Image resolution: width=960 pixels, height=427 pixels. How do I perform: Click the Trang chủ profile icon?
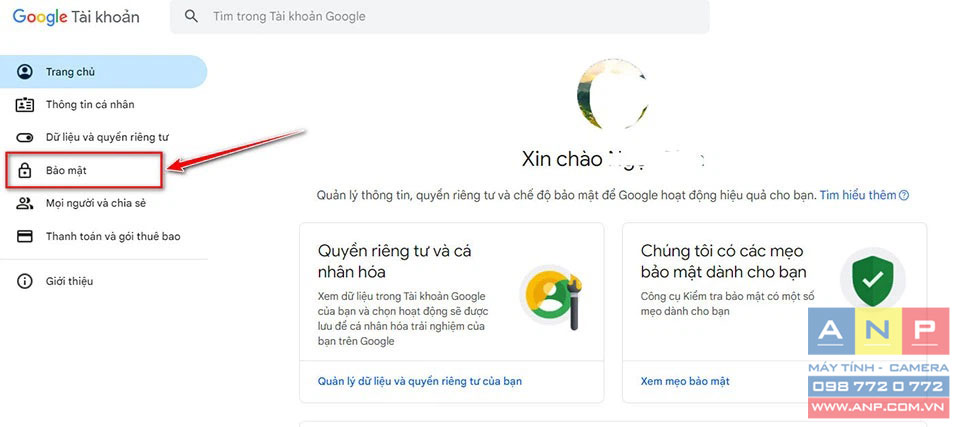pos(24,72)
